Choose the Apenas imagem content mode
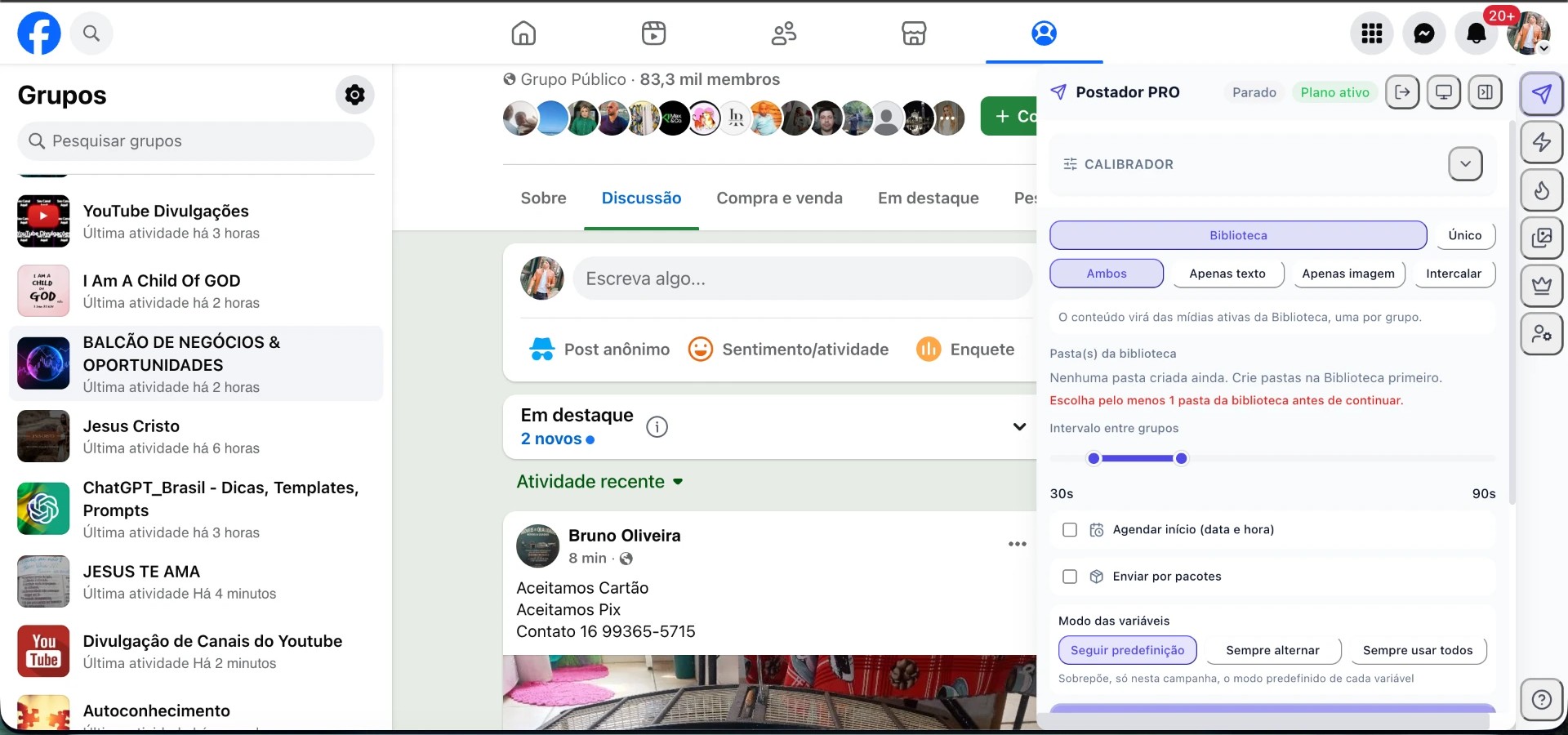This screenshot has width=1568, height=735. point(1348,274)
